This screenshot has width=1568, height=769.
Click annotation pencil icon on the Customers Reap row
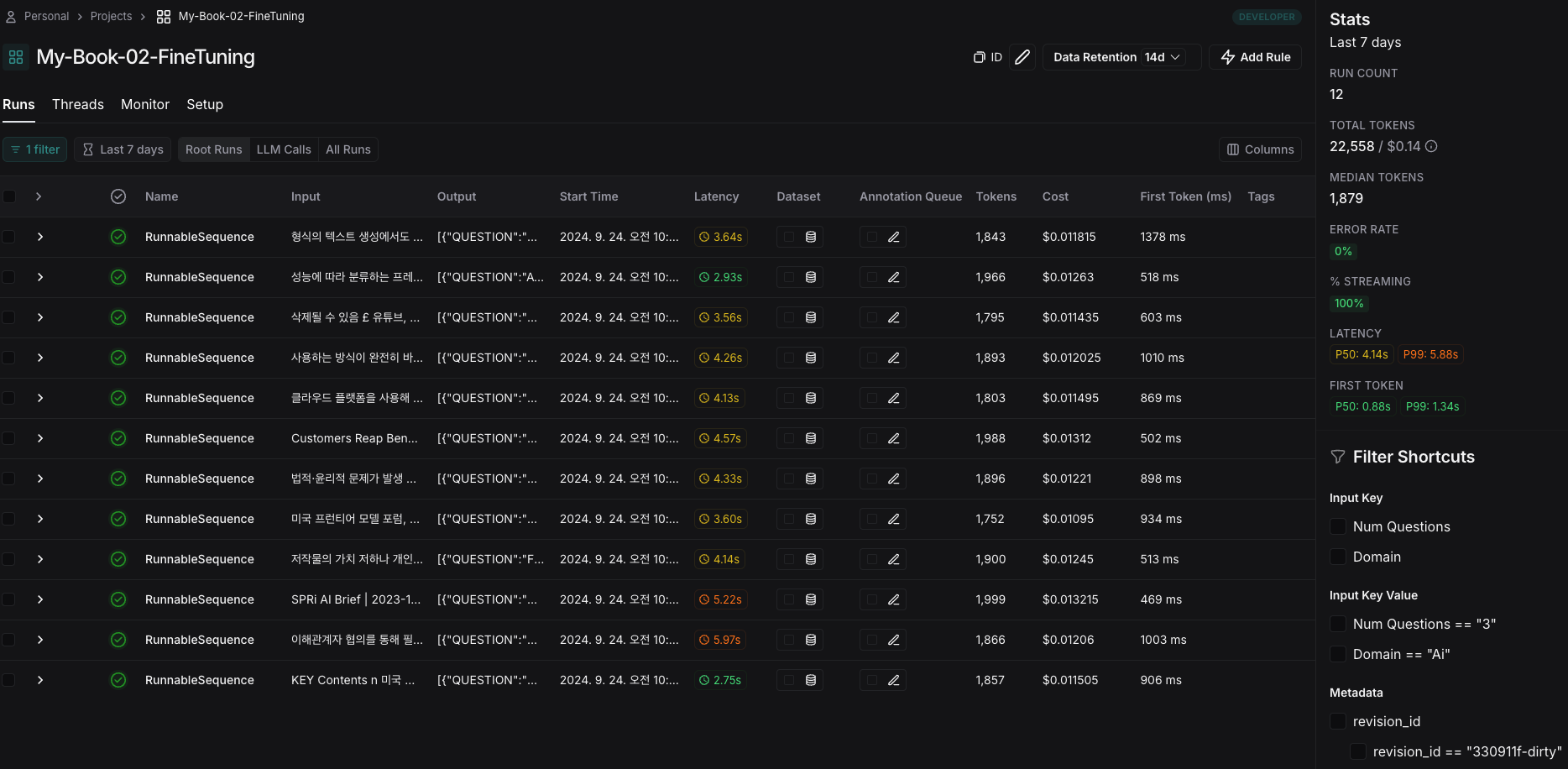point(894,438)
